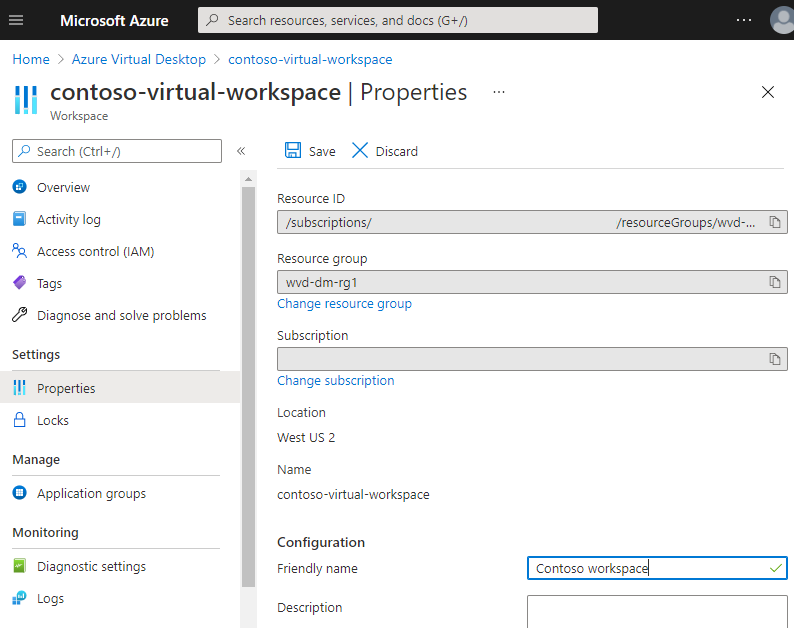The image size is (794, 628).
Task: Collapse the sidebar with the double chevron
Action: click(x=241, y=151)
